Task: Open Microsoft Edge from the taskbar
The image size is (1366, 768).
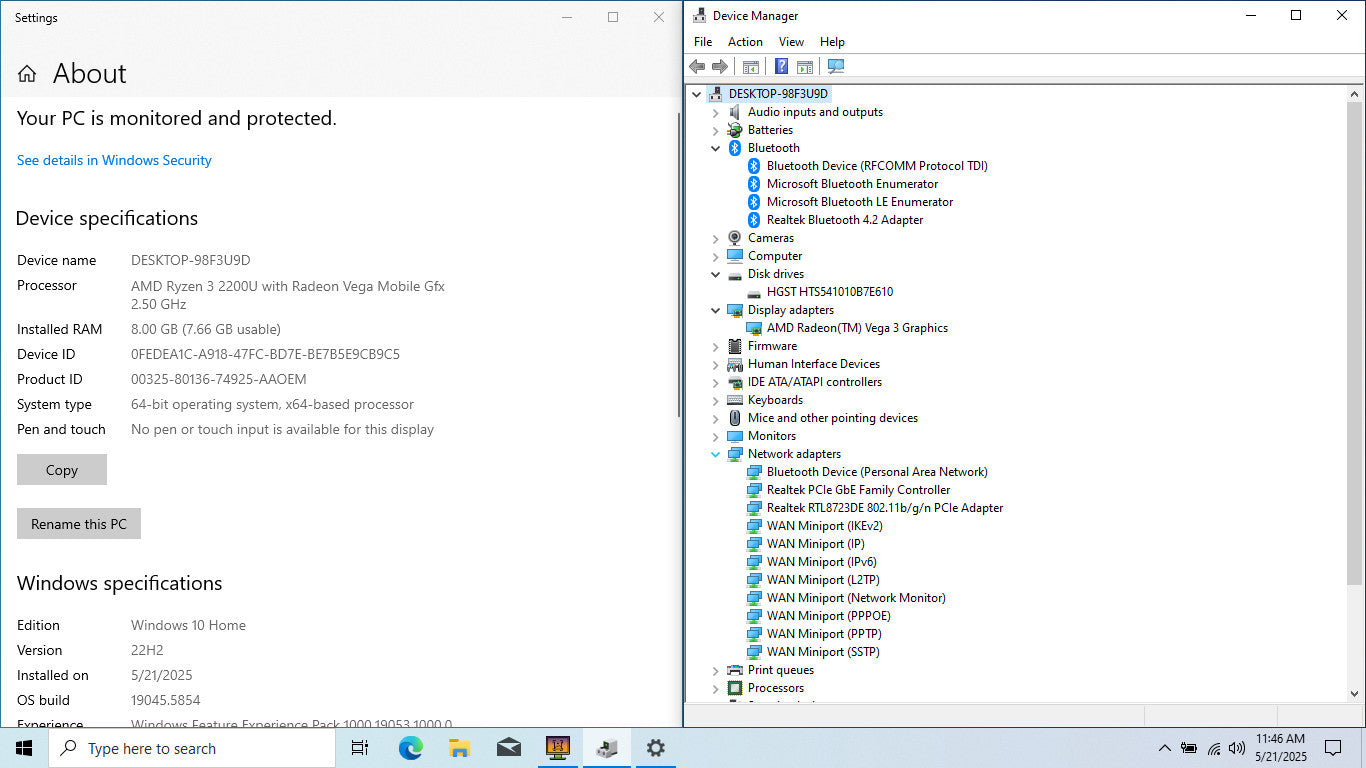Action: click(410, 748)
